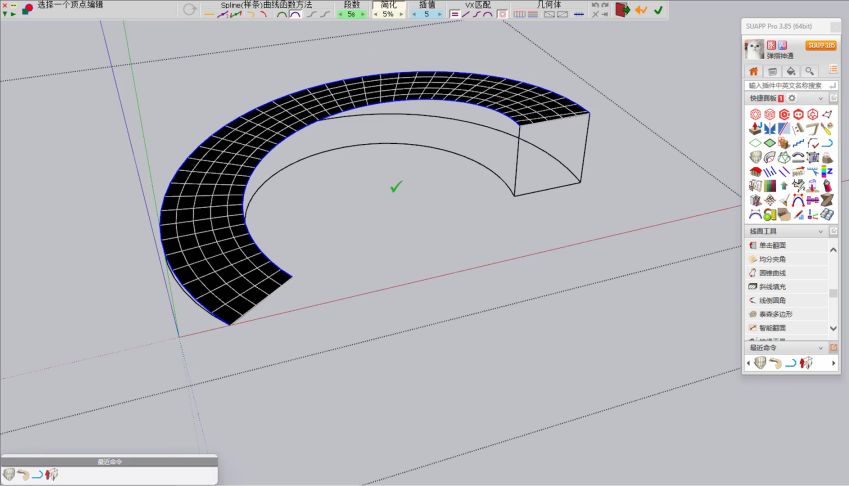Click the blue arch with red points icon
The image size is (849, 486).
[x=798, y=201]
